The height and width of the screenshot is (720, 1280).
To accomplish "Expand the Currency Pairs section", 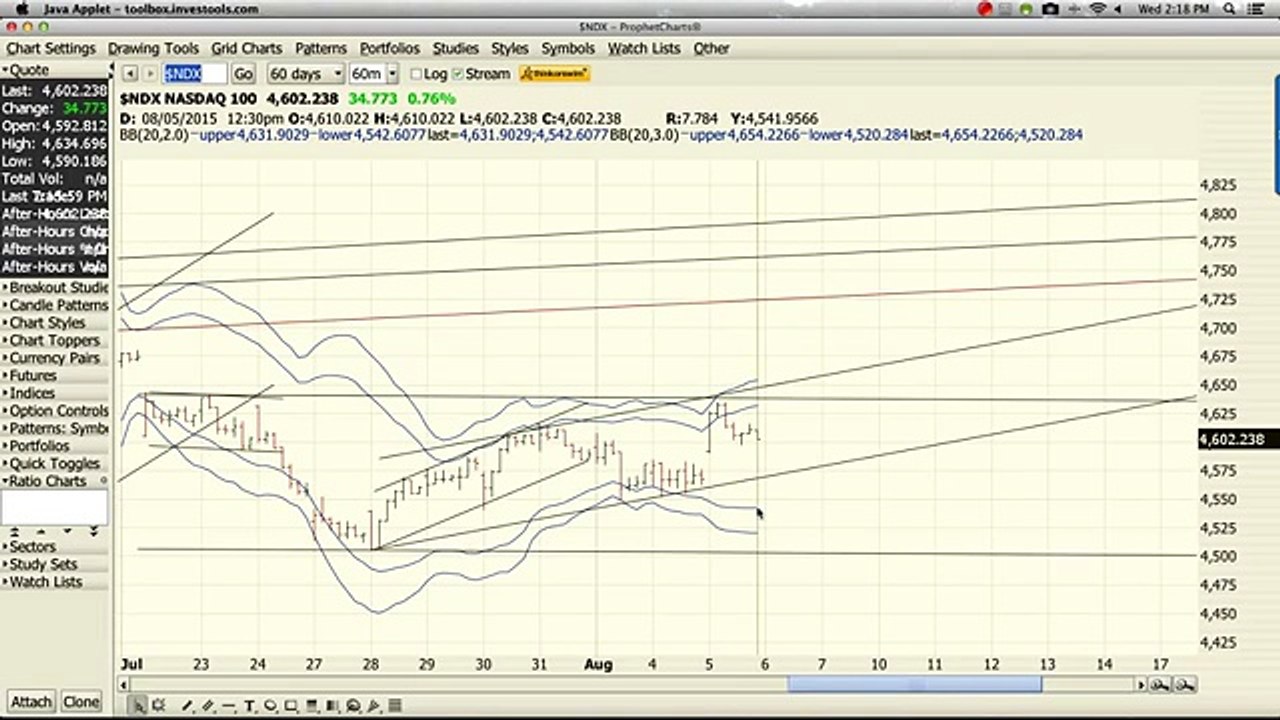I will (54, 358).
